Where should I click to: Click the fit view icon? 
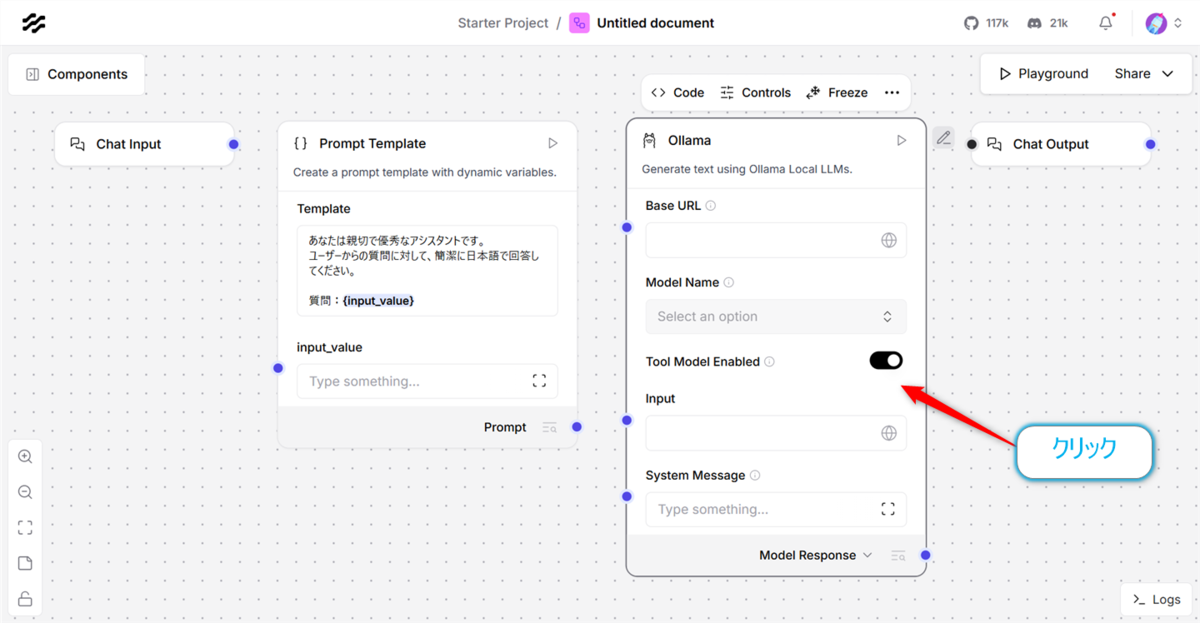(x=25, y=528)
